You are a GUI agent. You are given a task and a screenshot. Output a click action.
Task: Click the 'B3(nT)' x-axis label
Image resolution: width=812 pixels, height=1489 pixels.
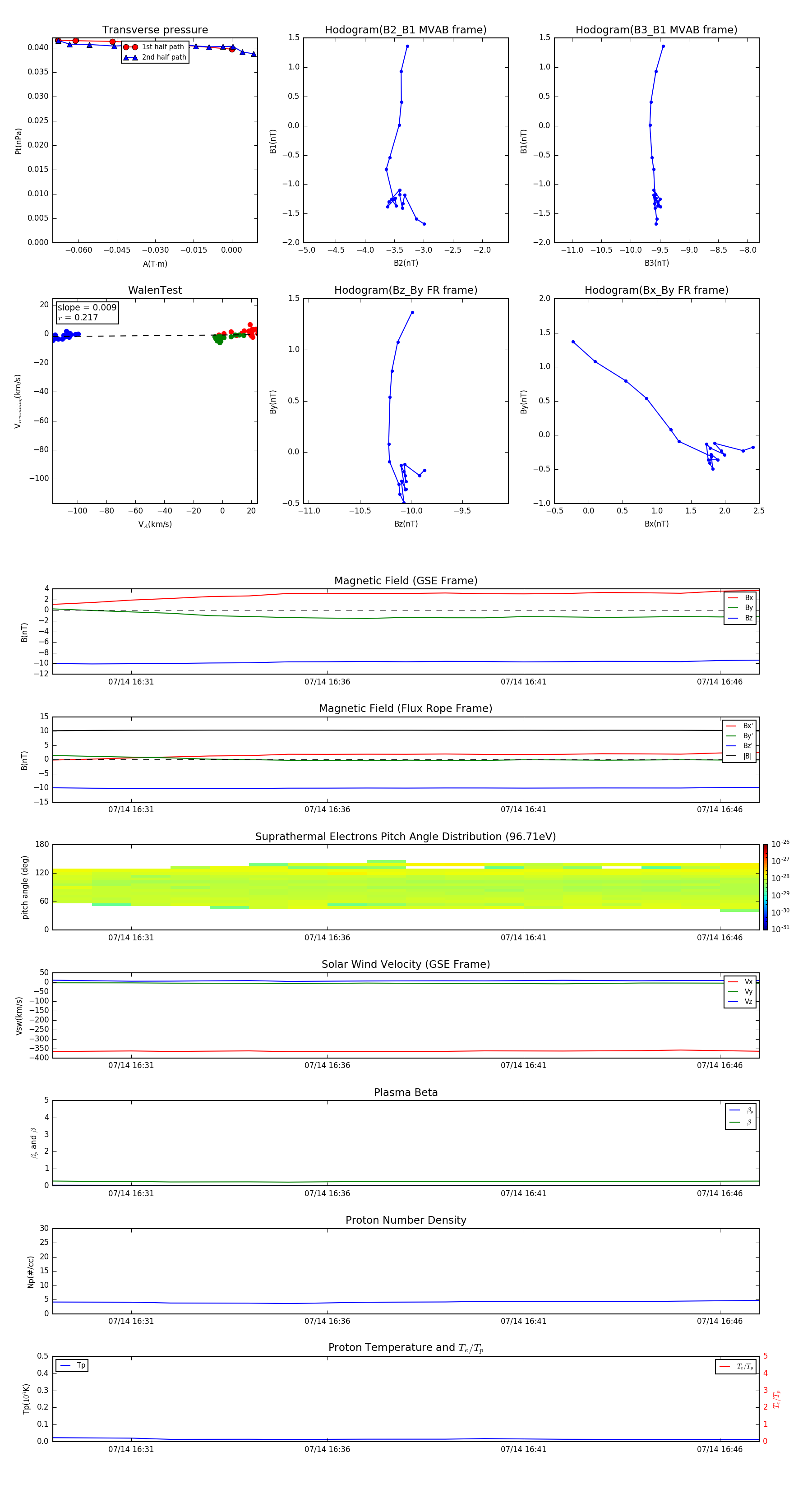pyautogui.click(x=656, y=263)
